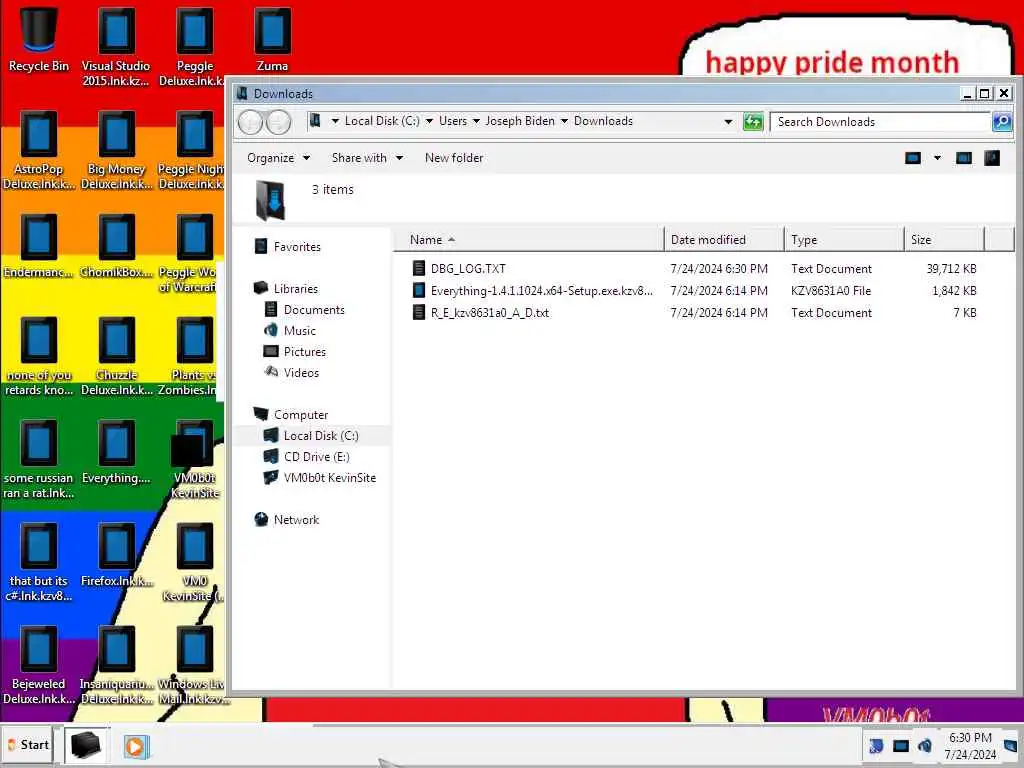Click the Change your view icon
This screenshot has height=768, width=1024.
[x=913, y=158]
